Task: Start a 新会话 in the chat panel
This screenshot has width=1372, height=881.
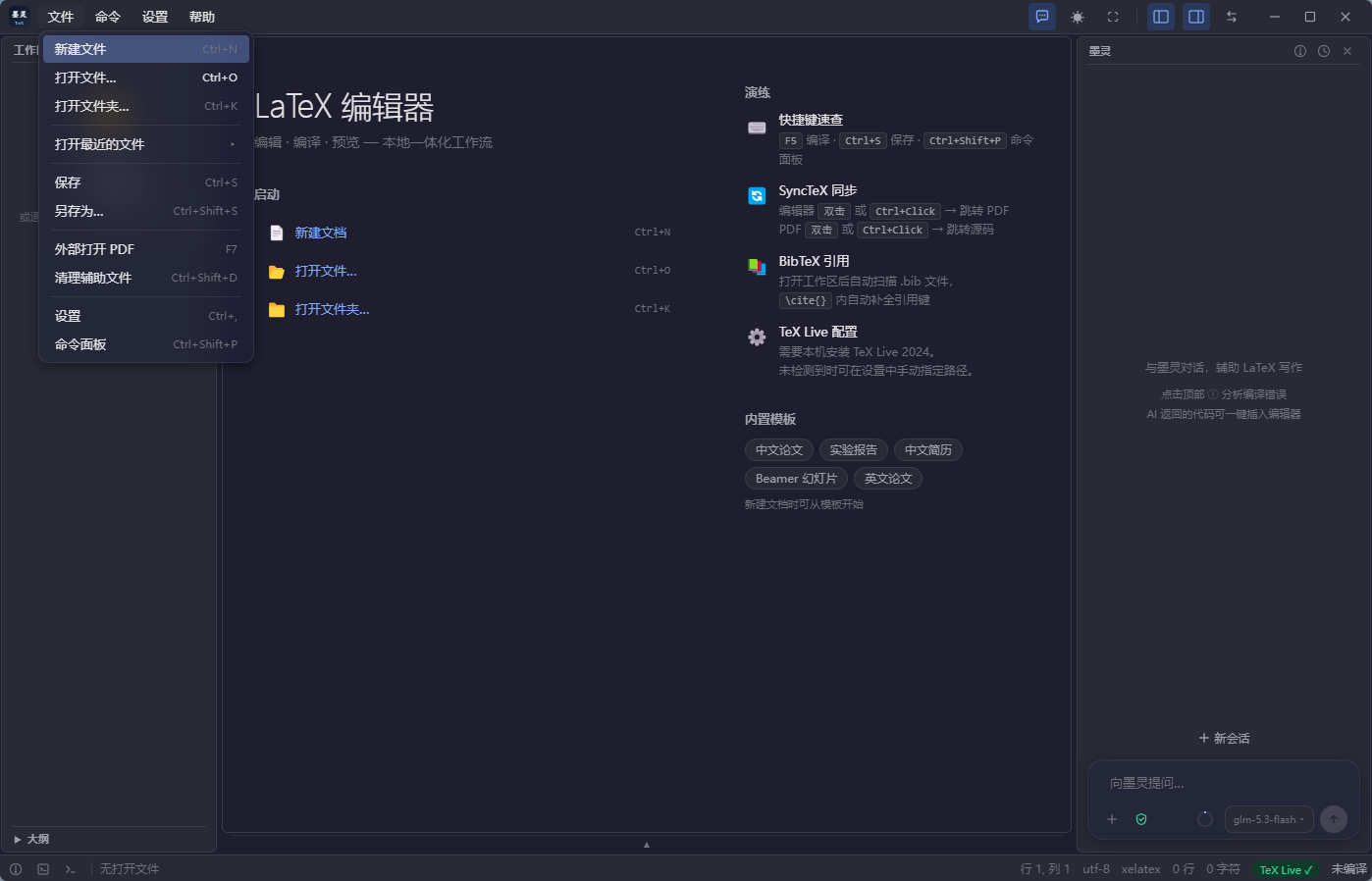Action: coord(1224,739)
